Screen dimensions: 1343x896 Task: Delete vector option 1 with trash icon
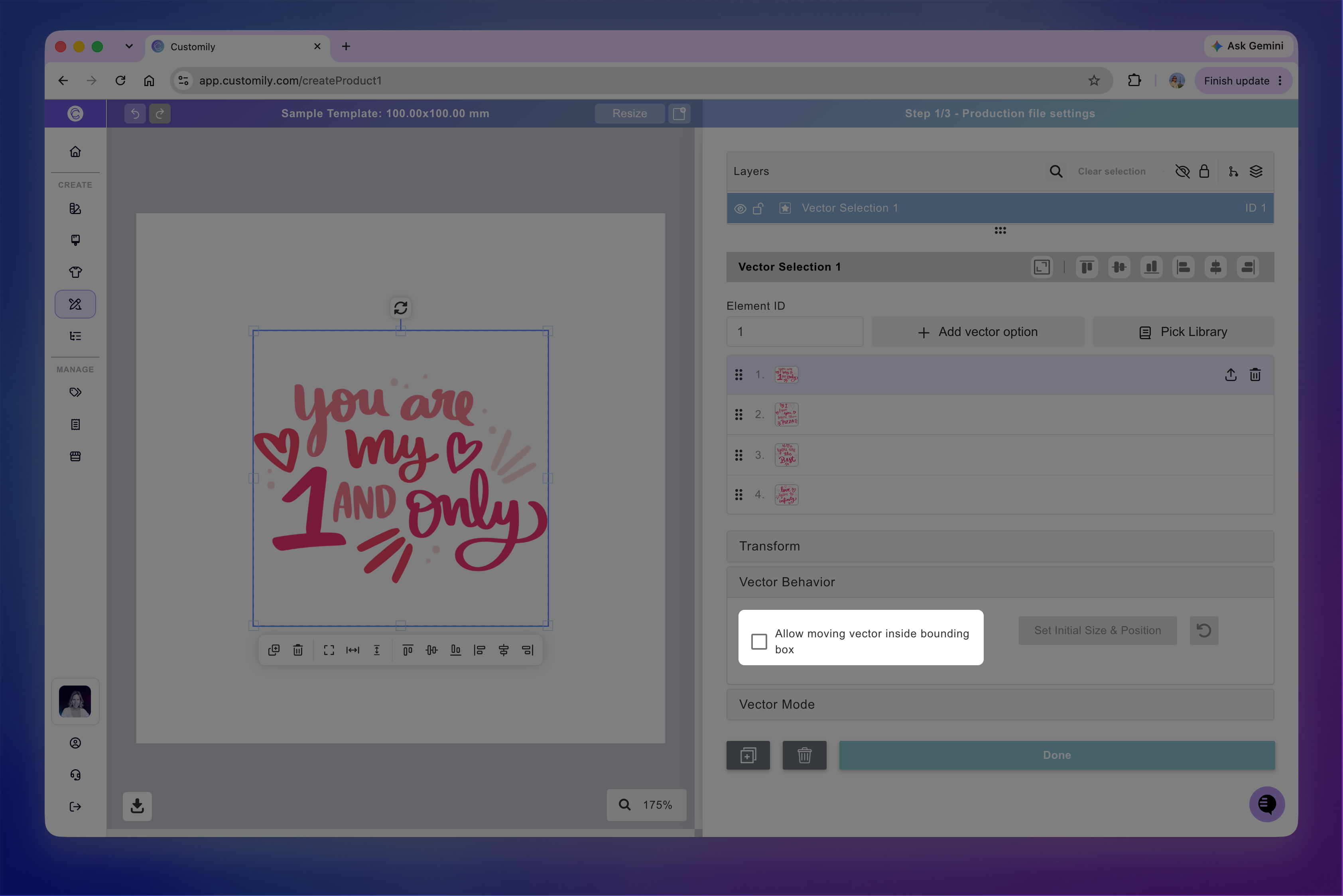[1255, 375]
